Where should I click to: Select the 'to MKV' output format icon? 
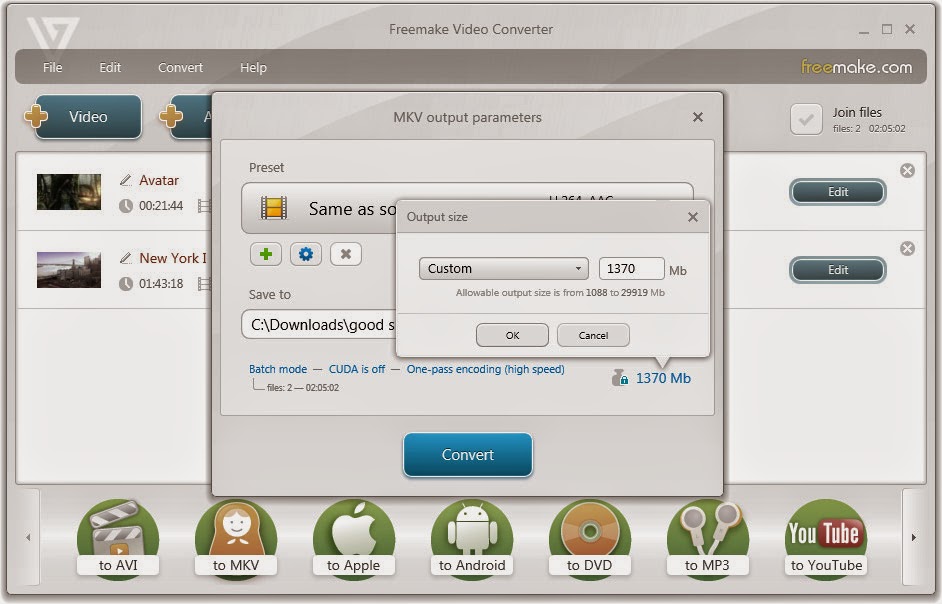(236, 535)
